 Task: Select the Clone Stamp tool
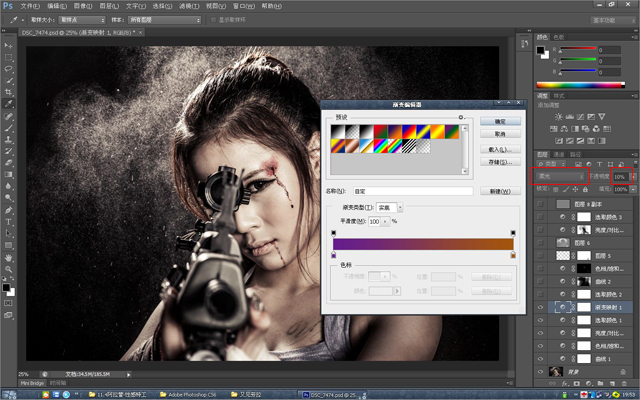pos(9,139)
